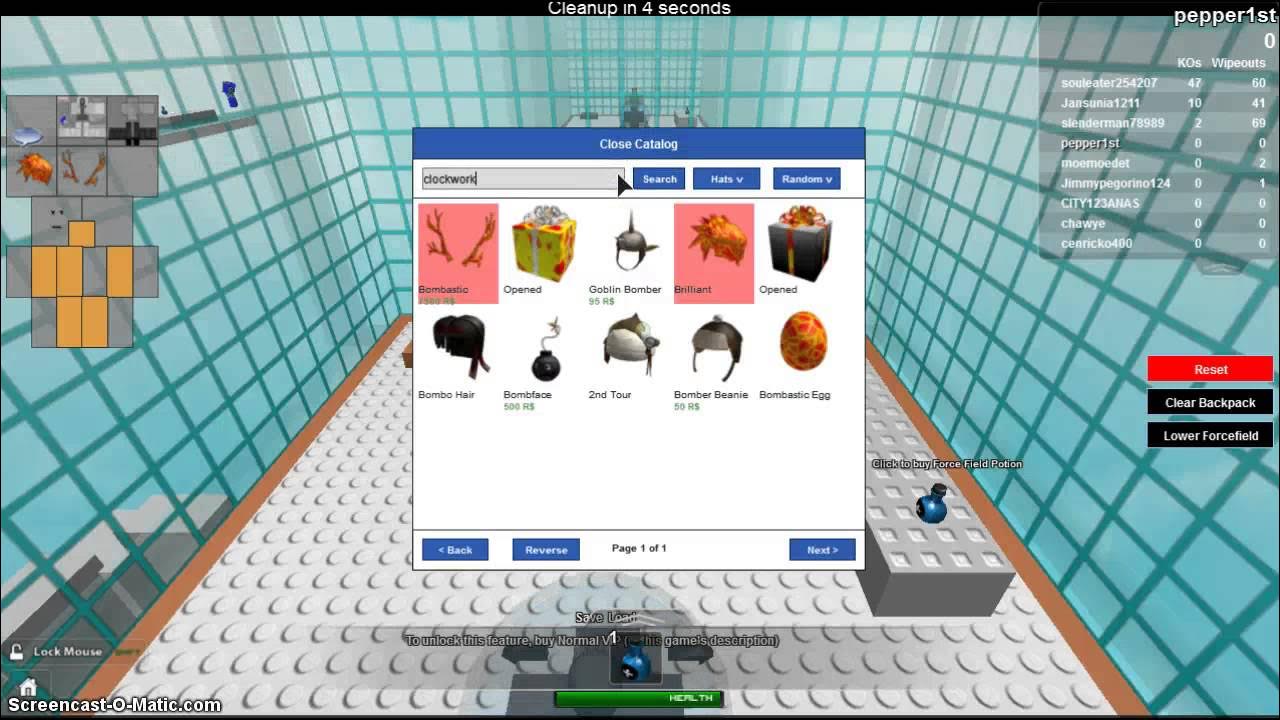1280x720 pixels.
Task: Open the Hats category dropdown
Action: [x=726, y=179]
